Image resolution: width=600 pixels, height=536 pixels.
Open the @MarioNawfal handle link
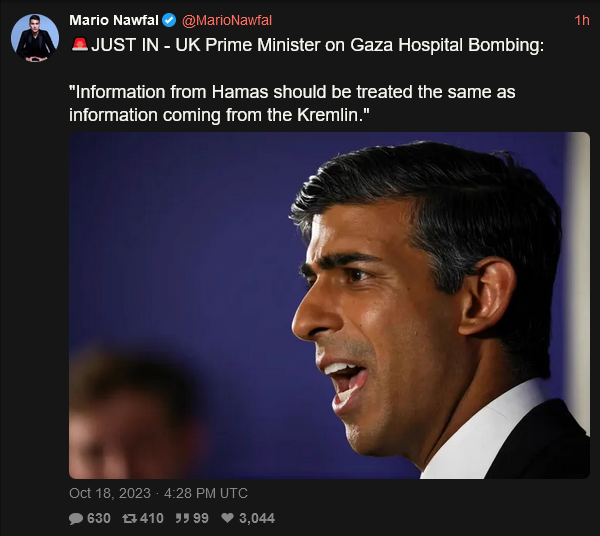tap(227, 20)
